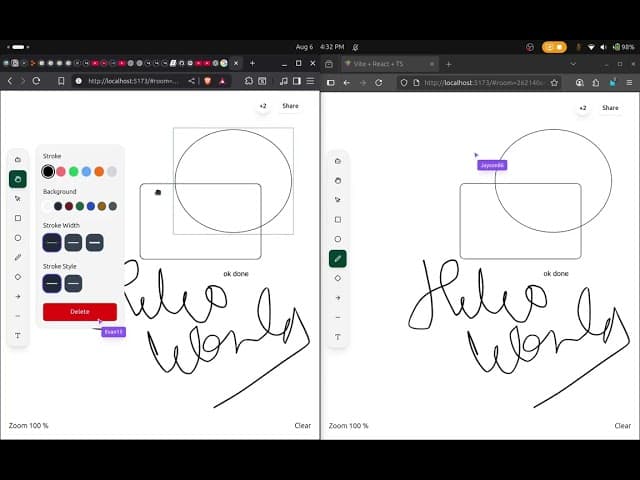The image size is (640, 480).
Task: Select the second stroke style option
Action: [73, 284]
